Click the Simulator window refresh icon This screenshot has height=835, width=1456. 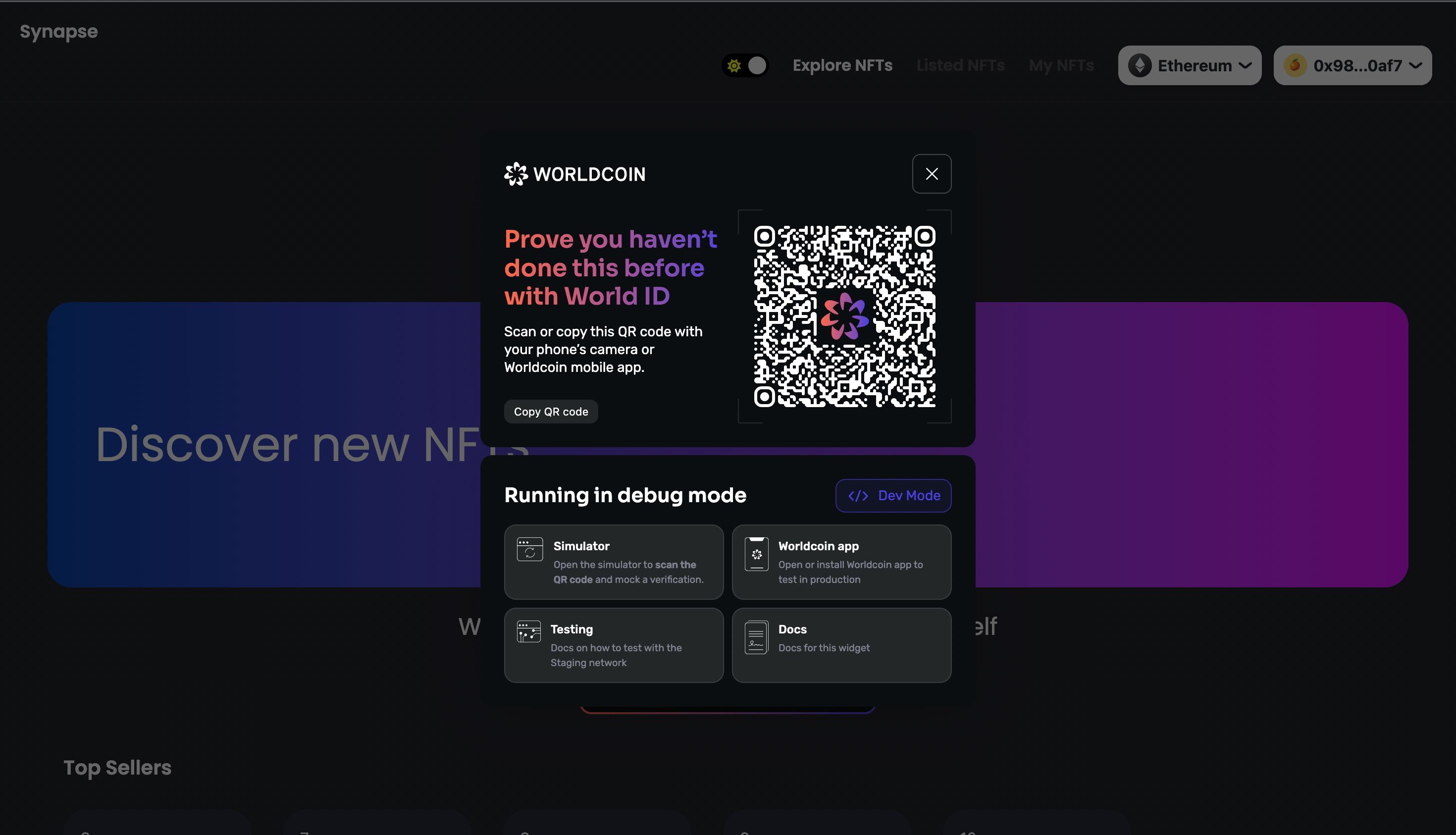point(529,549)
